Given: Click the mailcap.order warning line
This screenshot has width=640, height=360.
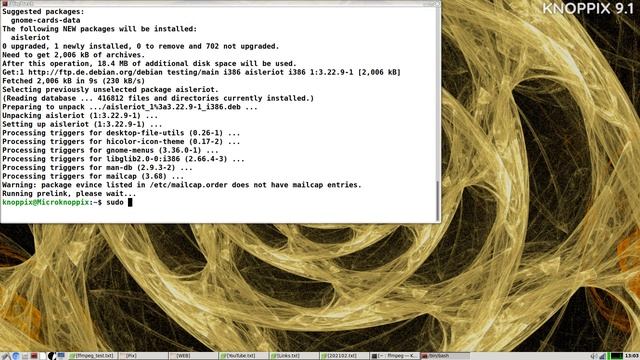Looking at the screenshot, I should (x=182, y=185).
